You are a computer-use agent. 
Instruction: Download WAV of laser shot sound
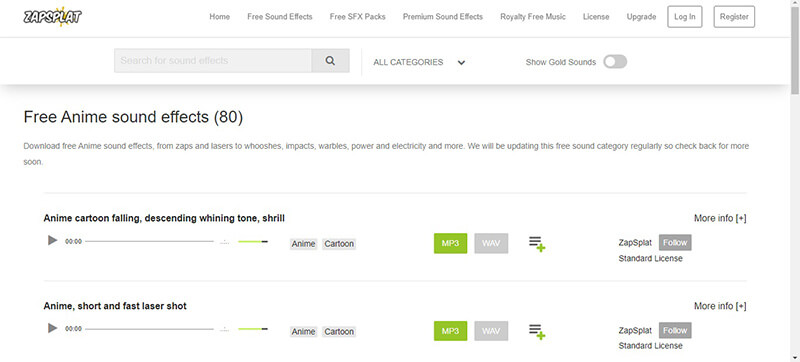[x=491, y=331]
